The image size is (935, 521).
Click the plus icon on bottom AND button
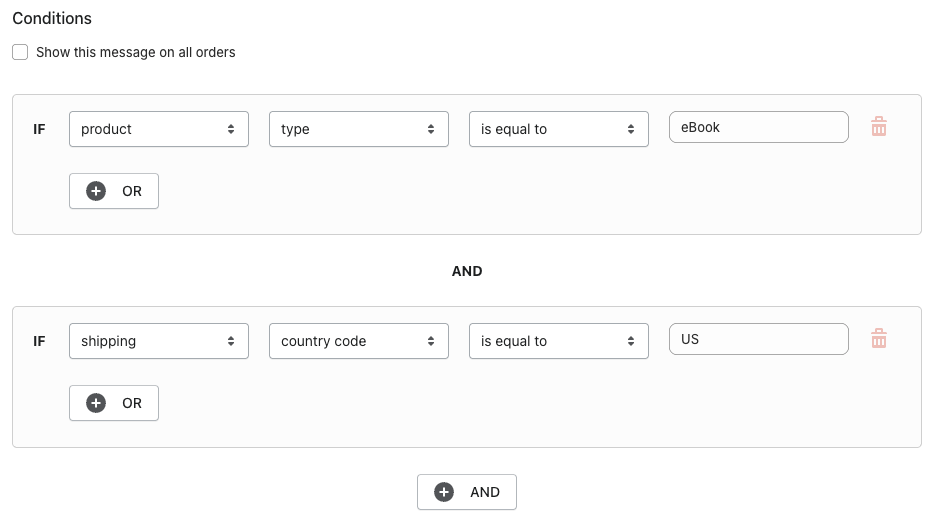coord(443,492)
